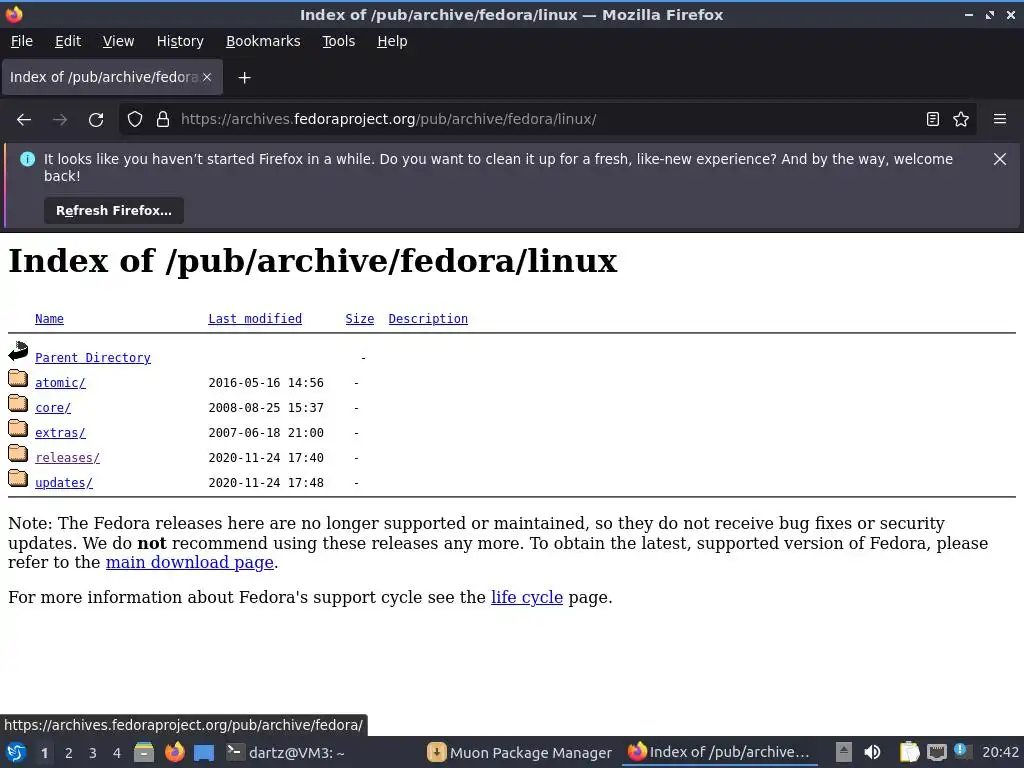
Task: Switch to Muon Package Manager in taskbar
Action: pos(520,752)
